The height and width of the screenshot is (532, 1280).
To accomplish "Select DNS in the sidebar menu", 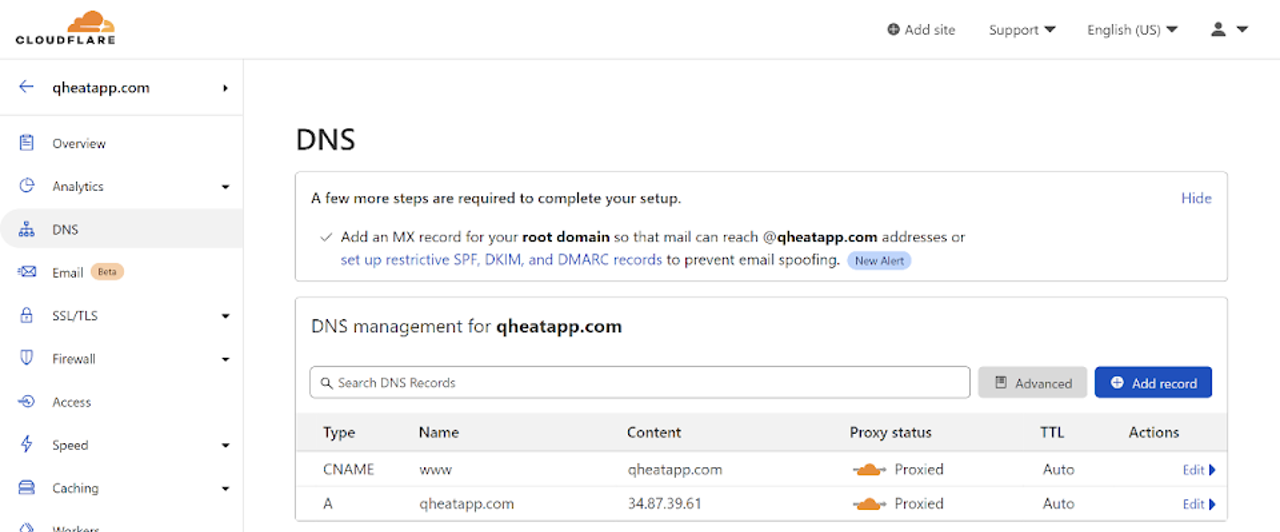I will 121,229.
